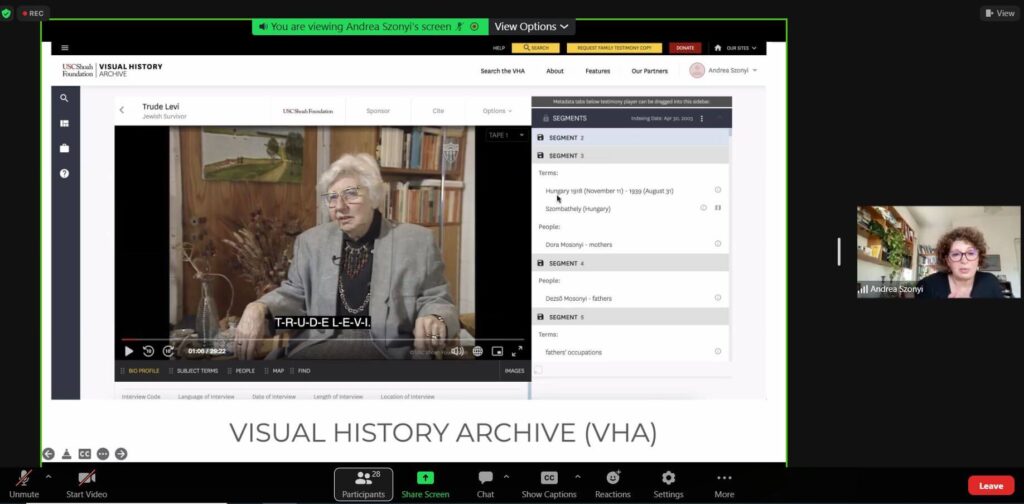
Task: Expand chat options arrow next to Chat
Action: pos(506,477)
